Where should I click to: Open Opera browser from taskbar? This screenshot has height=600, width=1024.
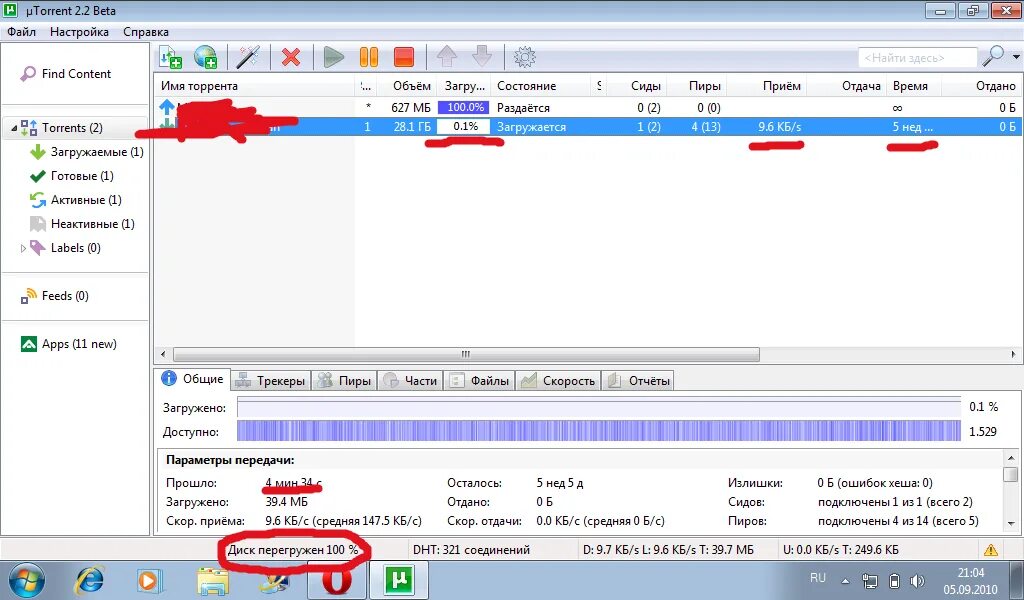click(x=336, y=580)
